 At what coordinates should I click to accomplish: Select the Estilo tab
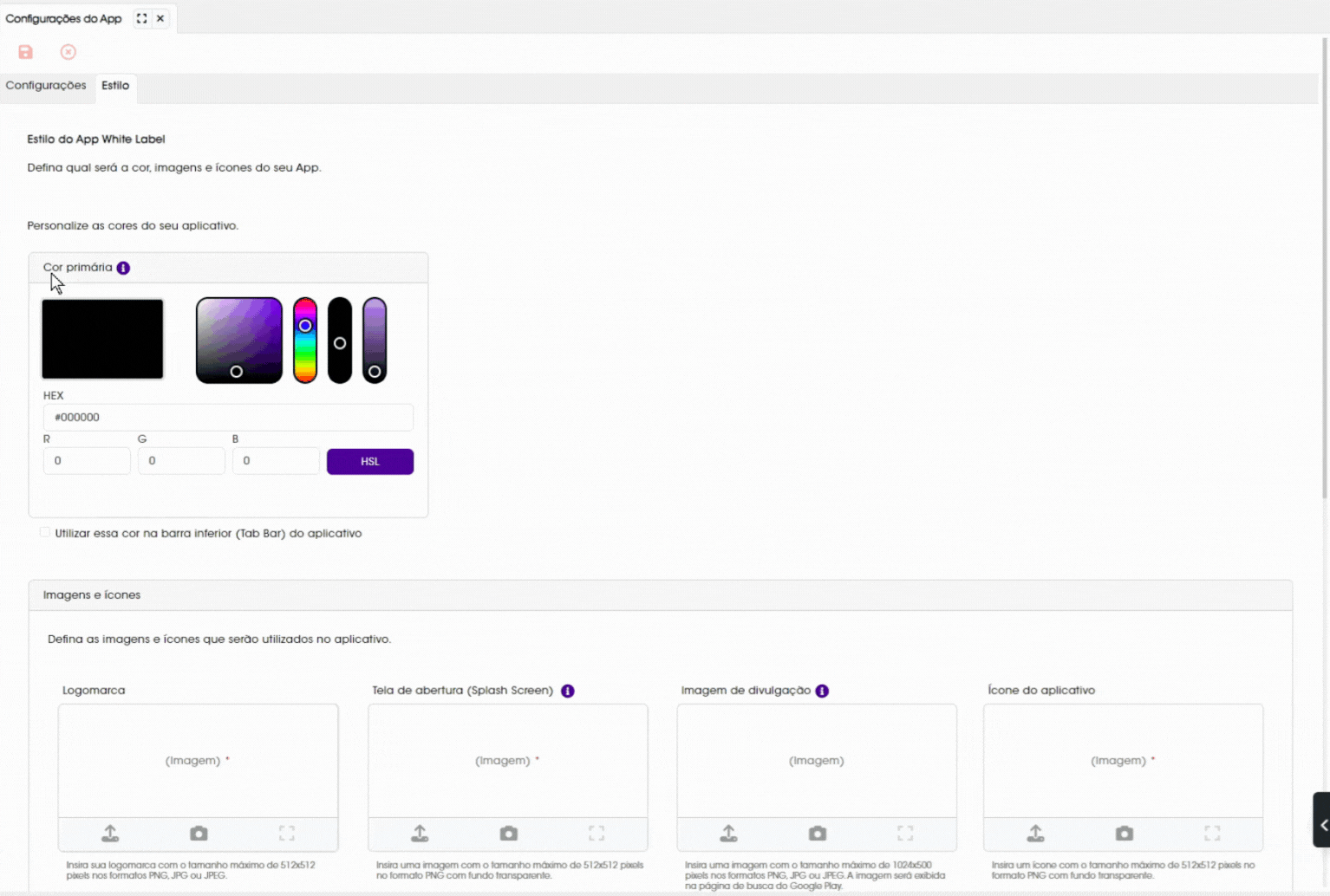(115, 86)
